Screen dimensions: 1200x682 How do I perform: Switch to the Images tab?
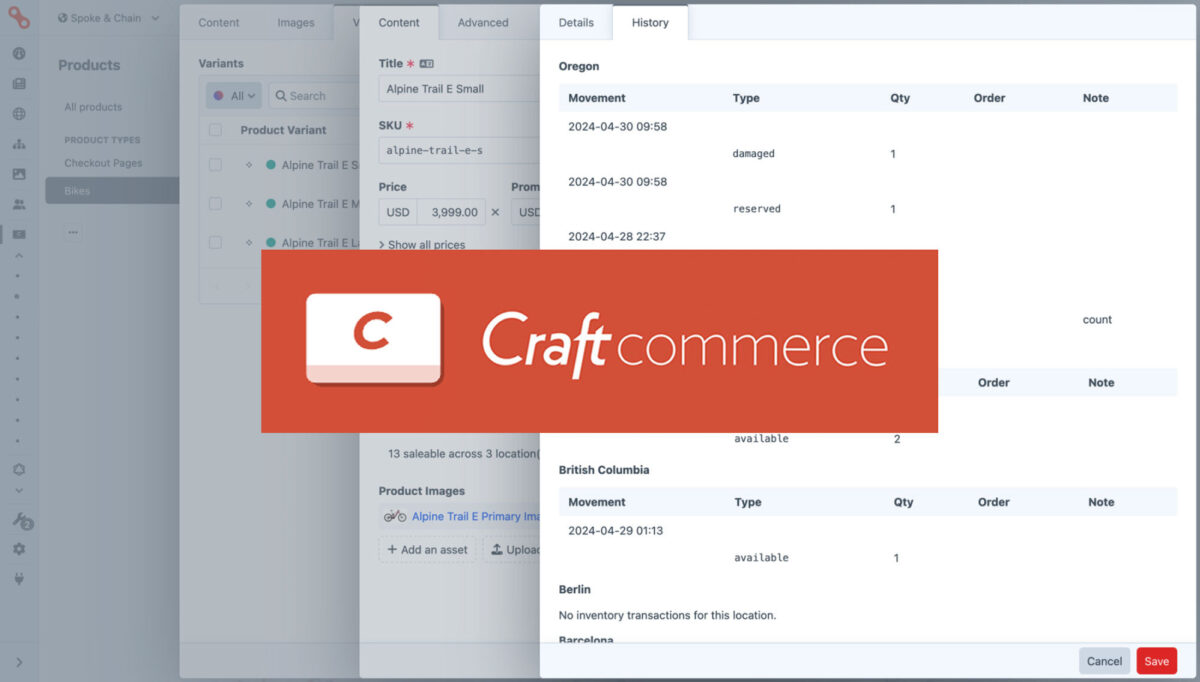coord(295,22)
